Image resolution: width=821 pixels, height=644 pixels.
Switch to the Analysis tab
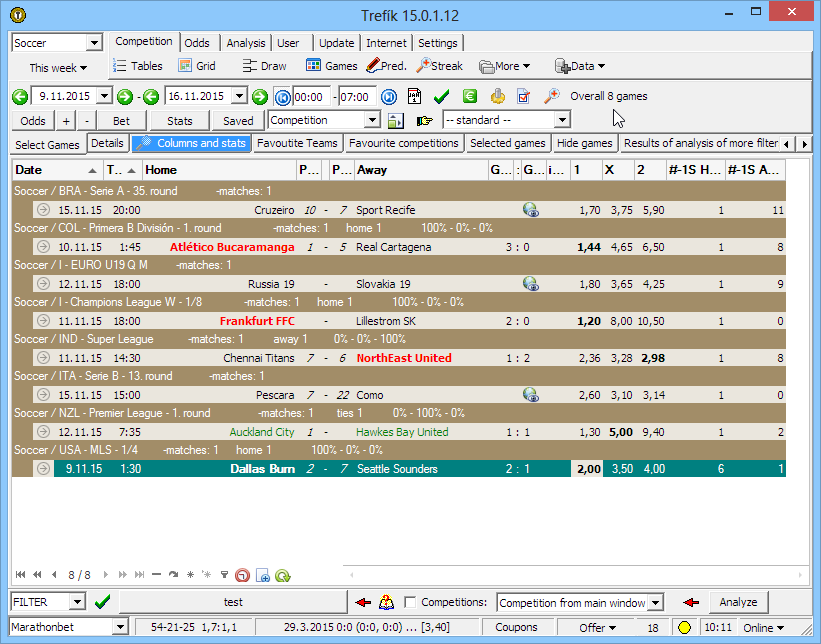245,43
